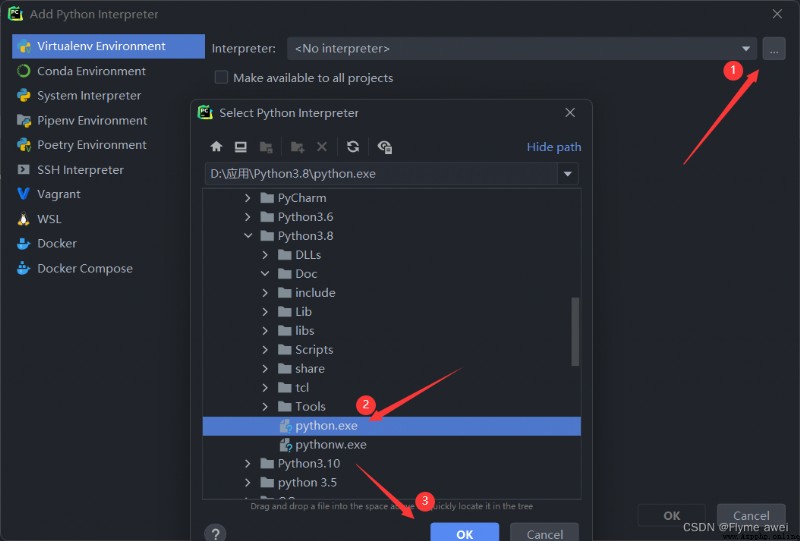Toggle show hidden files icon

coord(385,147)
